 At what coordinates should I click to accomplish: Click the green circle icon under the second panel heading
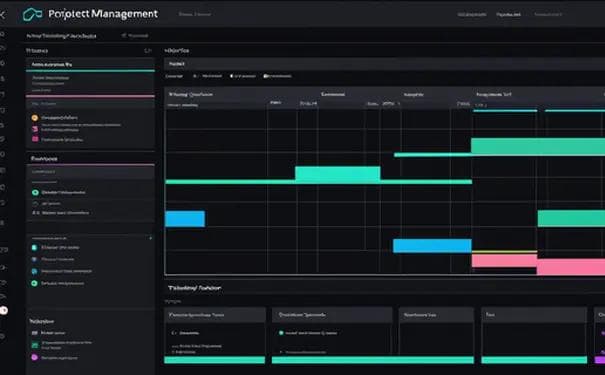tap(35, 192)
